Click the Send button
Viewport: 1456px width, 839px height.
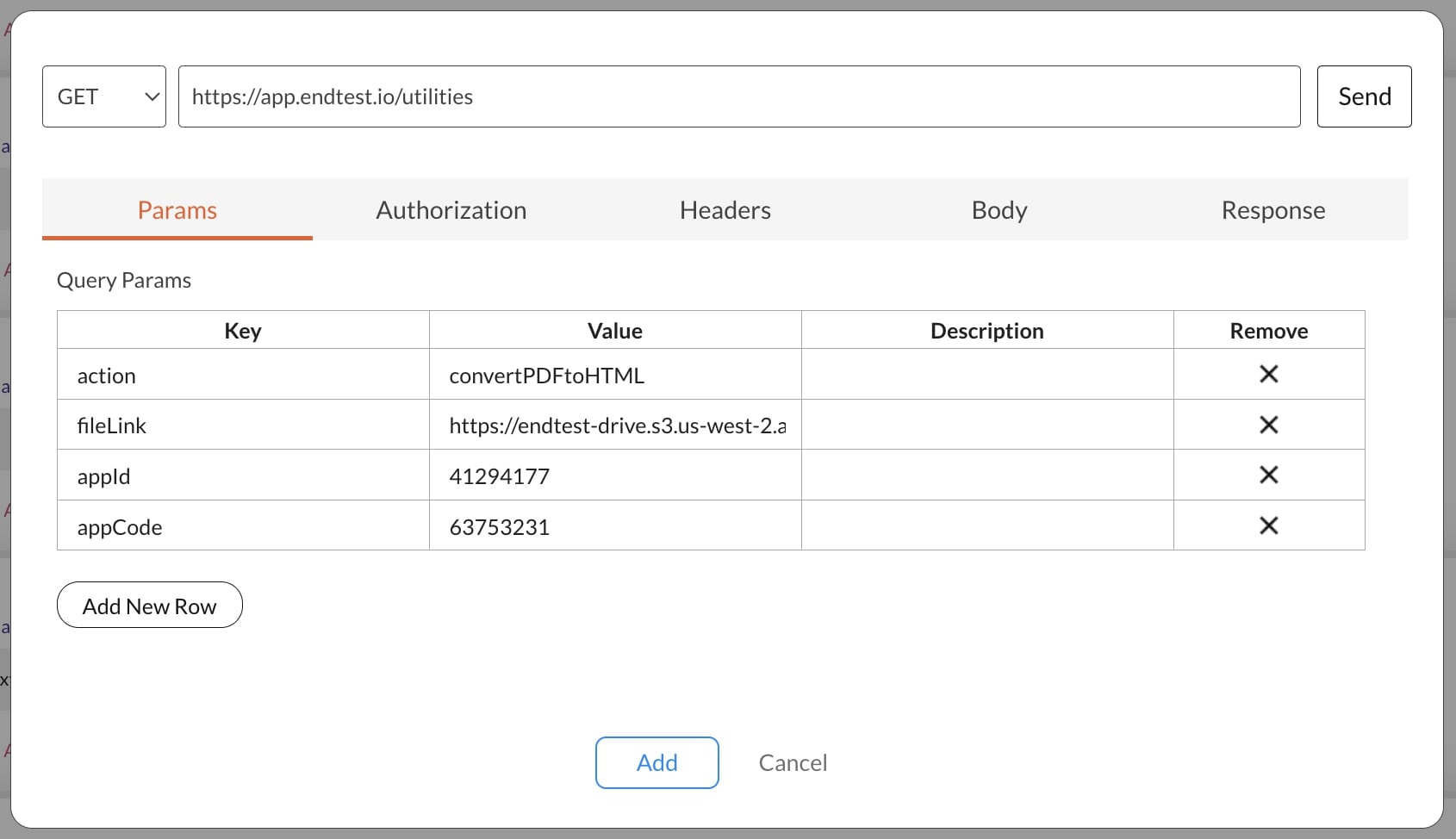[1364, 96]
